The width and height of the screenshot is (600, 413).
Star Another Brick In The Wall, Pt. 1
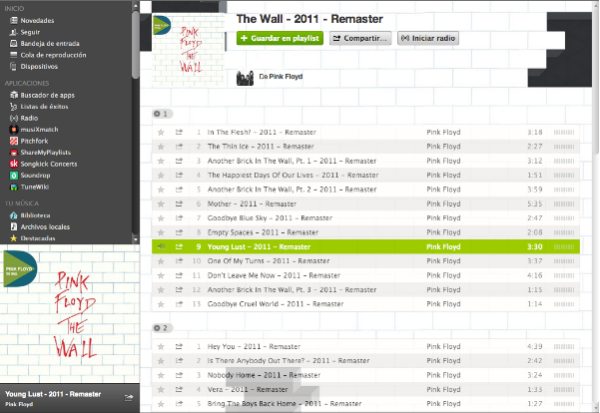pyautogui.click(x=161, y=161)
